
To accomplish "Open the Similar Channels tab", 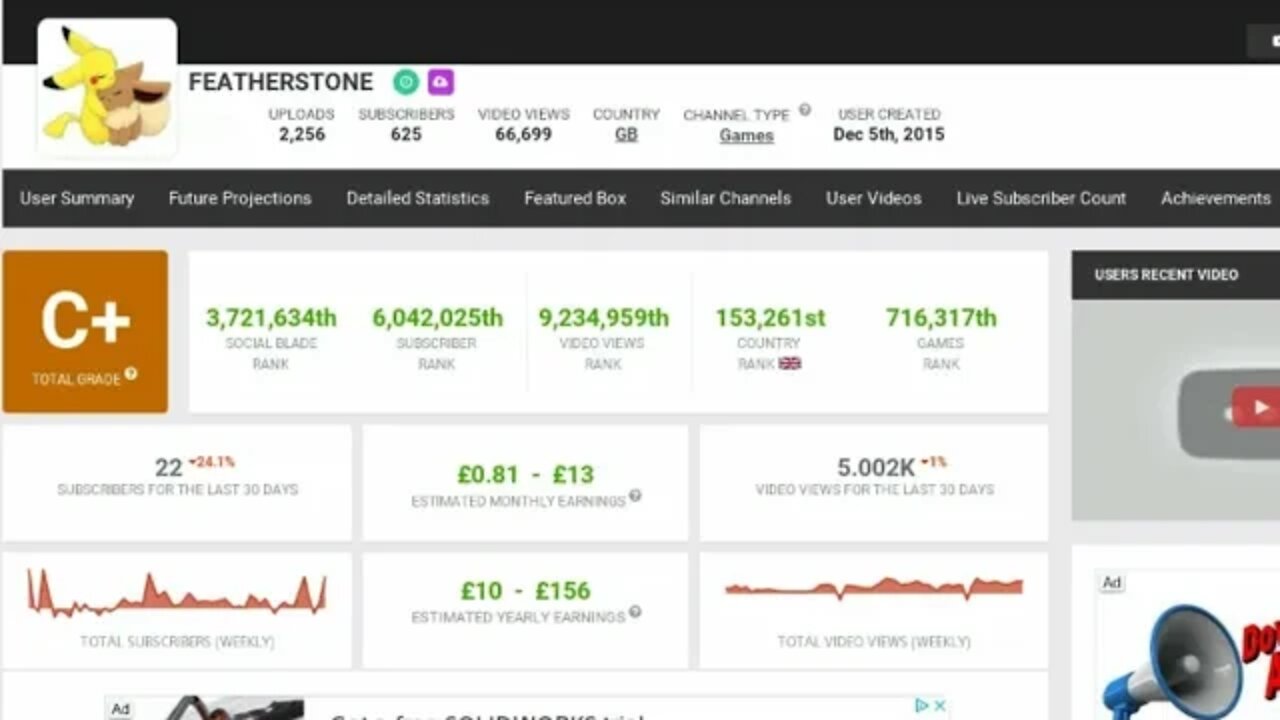I will [x=725, y=198].
